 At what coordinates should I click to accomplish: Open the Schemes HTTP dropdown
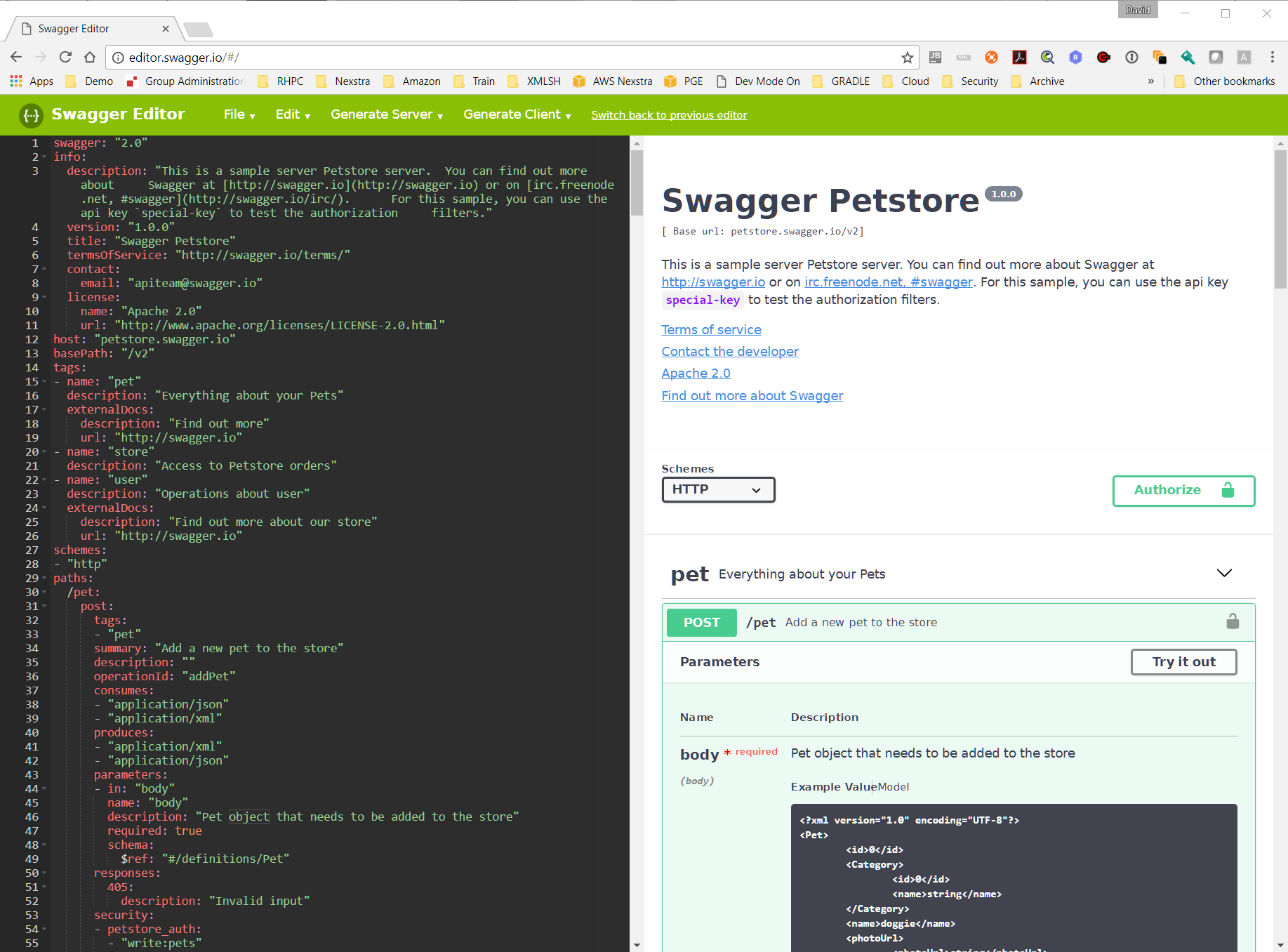[x=718, y=489]
